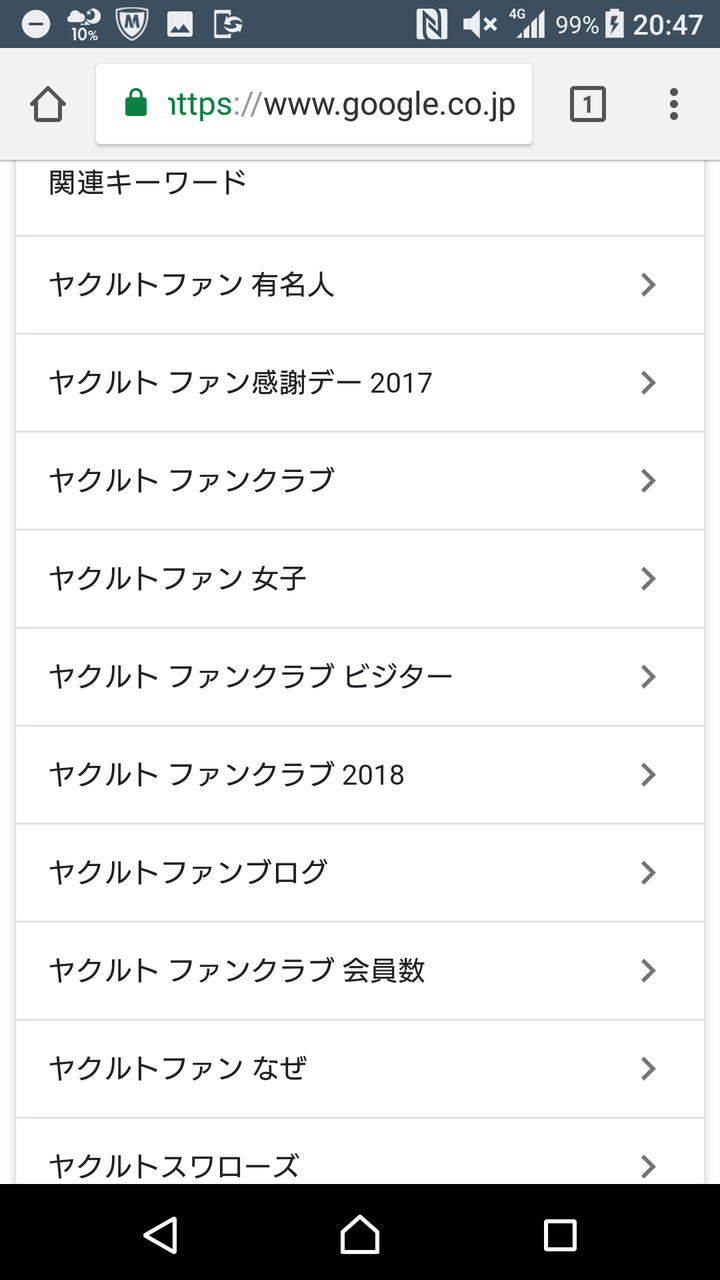Tap the Chrome home icon
The image size is (720, 1280).
pos(48,104)
